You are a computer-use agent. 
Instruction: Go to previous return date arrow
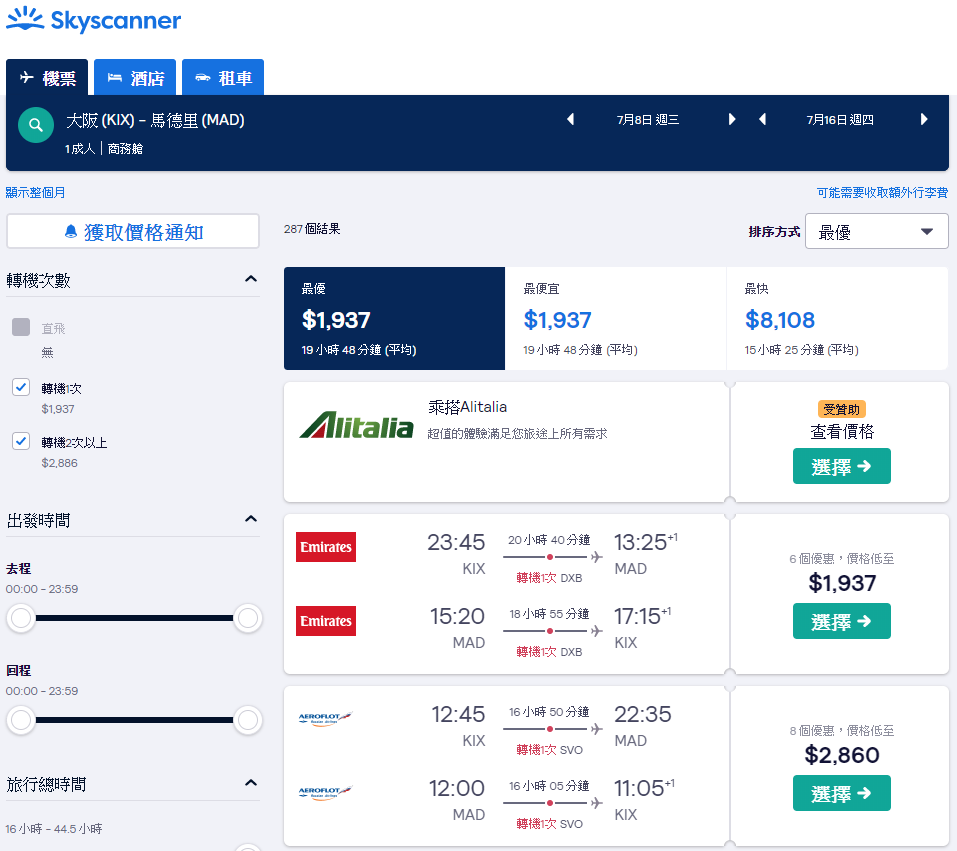[x=762, y=119]
